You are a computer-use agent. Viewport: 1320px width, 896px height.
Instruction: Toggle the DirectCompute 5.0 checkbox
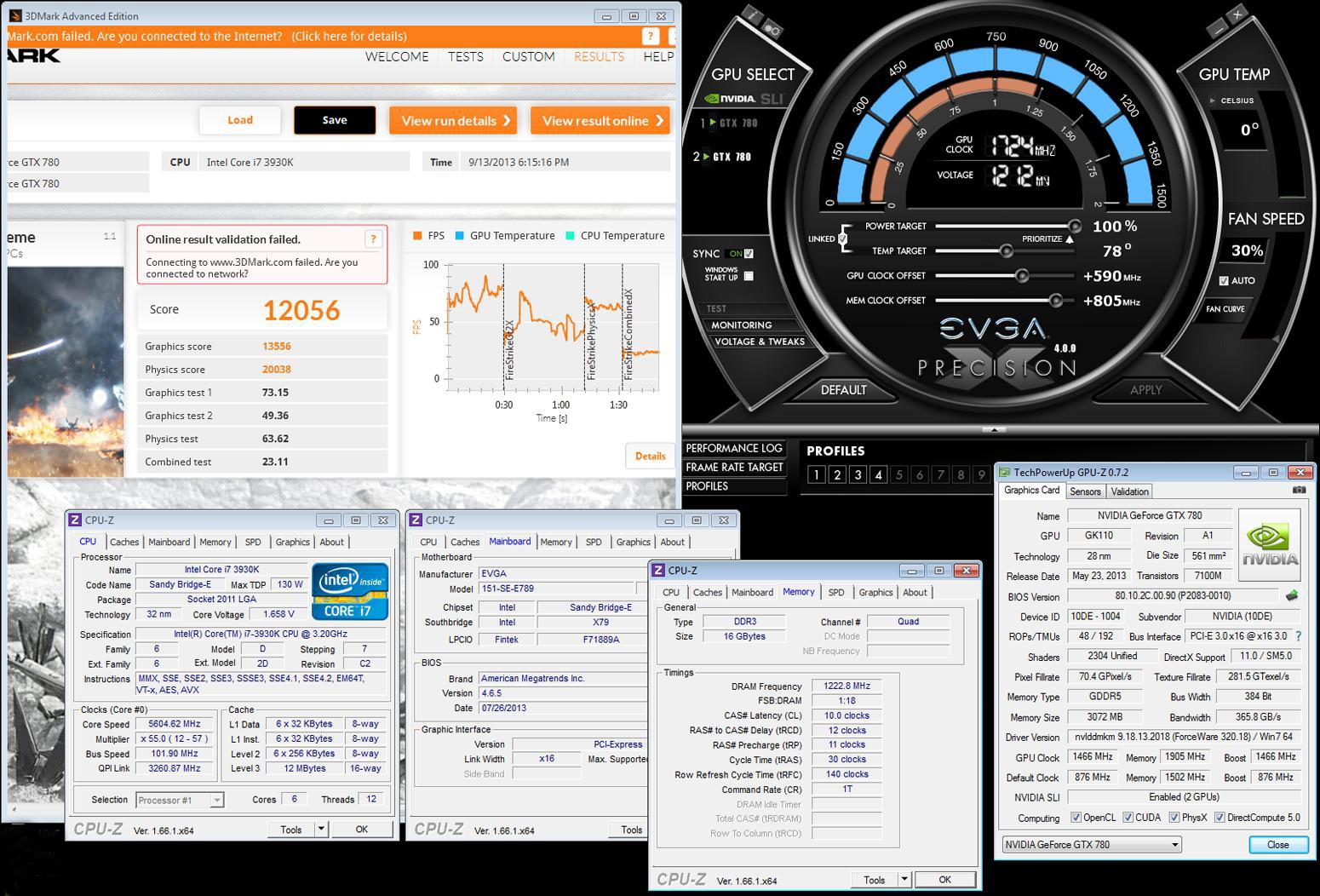click(x=1220, y=818)
